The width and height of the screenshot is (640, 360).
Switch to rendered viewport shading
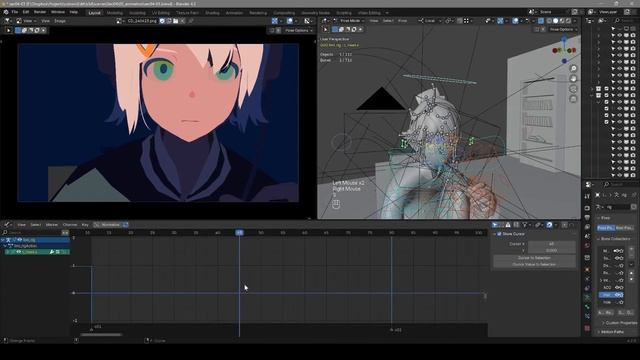pos(569,20)
